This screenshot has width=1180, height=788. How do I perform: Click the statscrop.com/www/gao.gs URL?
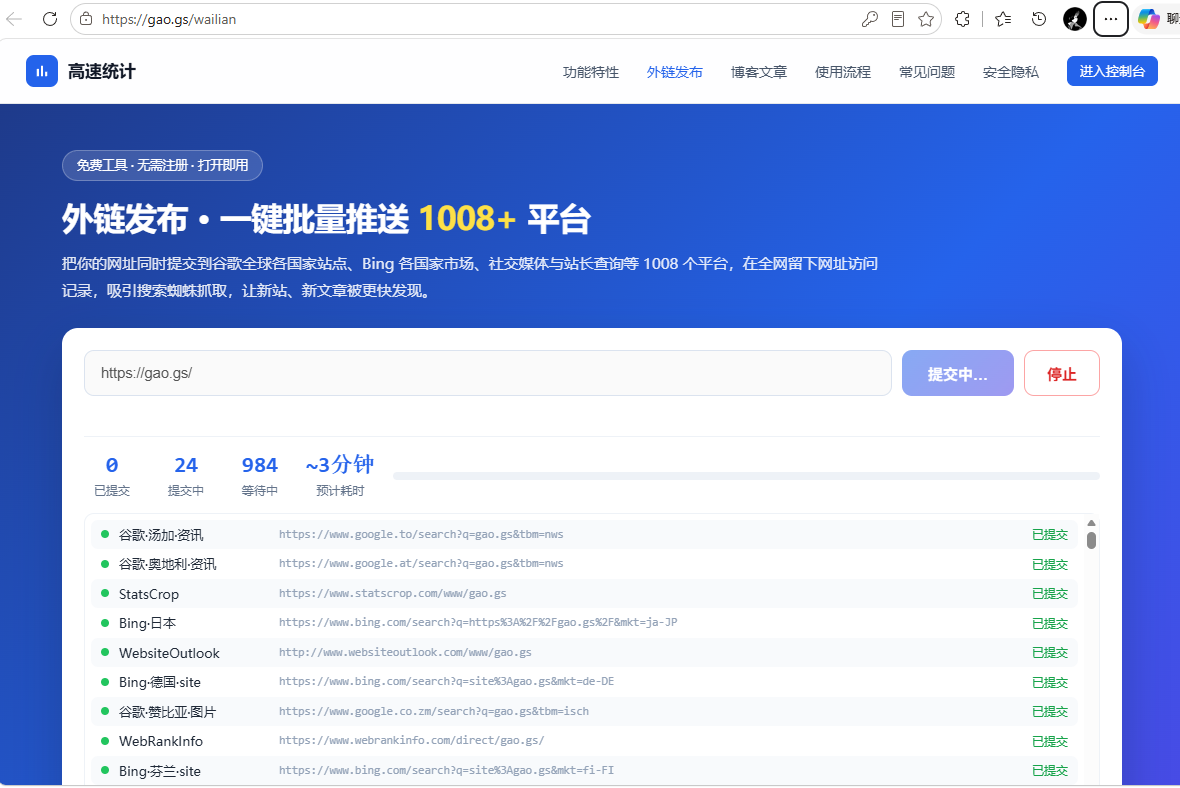[392, 593]
